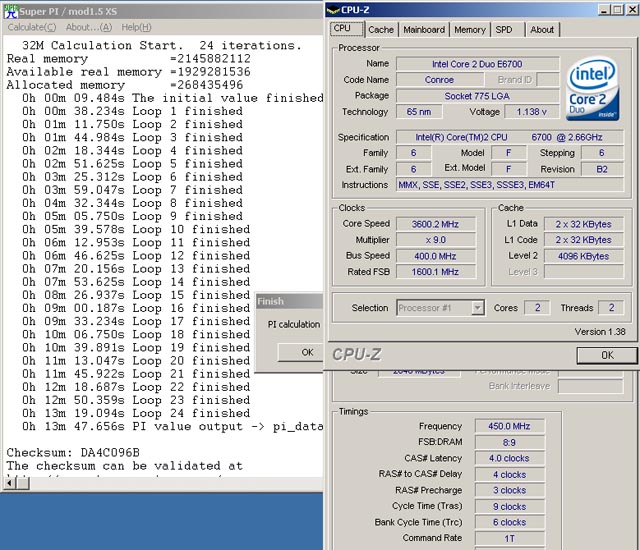Click the Loop 1 finished line
The height and width of the screenshot is (550, 640).
click(132, 111)
